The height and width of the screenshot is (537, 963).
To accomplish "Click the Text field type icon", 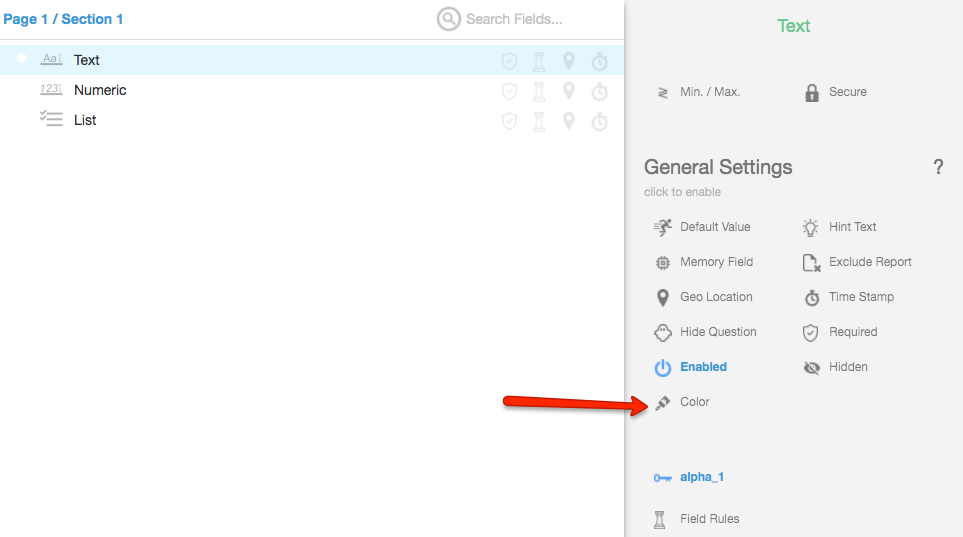I will [x=51, y=60].
